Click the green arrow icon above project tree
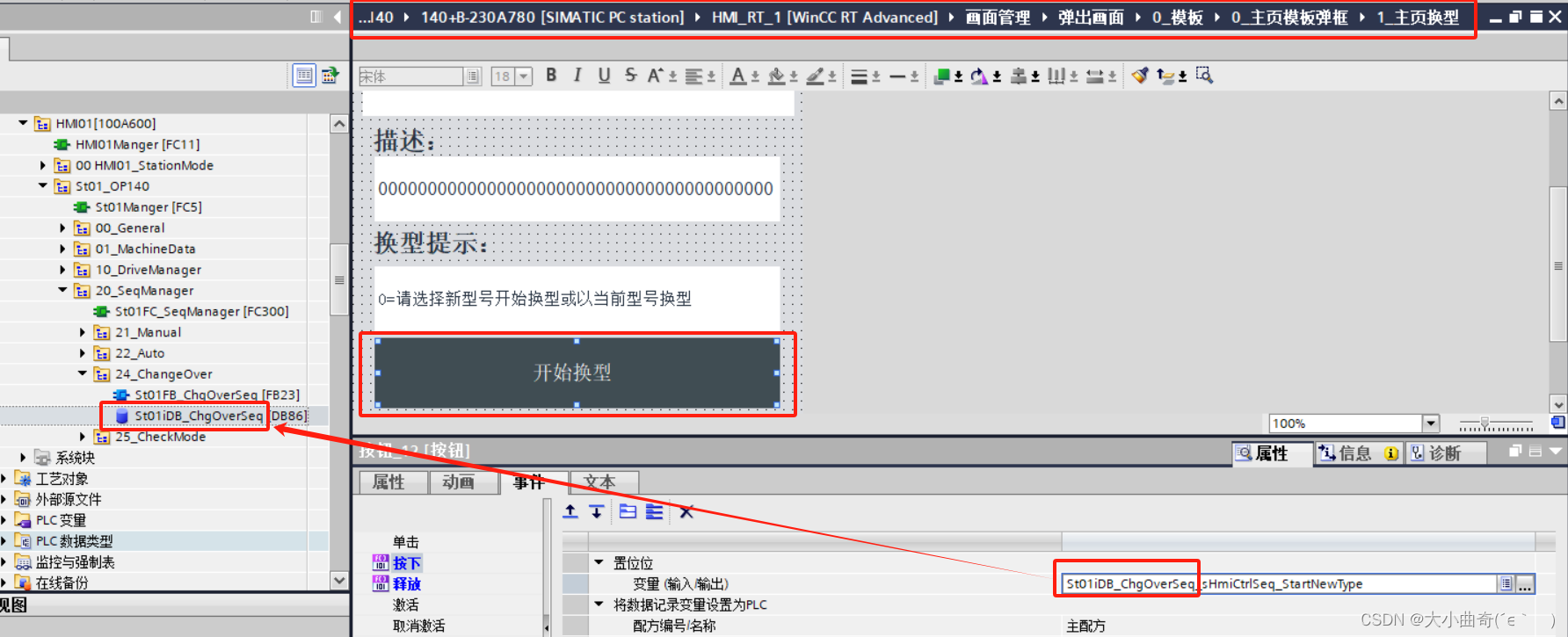Image resolution: width=1568 pixels, height=637 pixels. pyautogui.click(x=330, y=76)
